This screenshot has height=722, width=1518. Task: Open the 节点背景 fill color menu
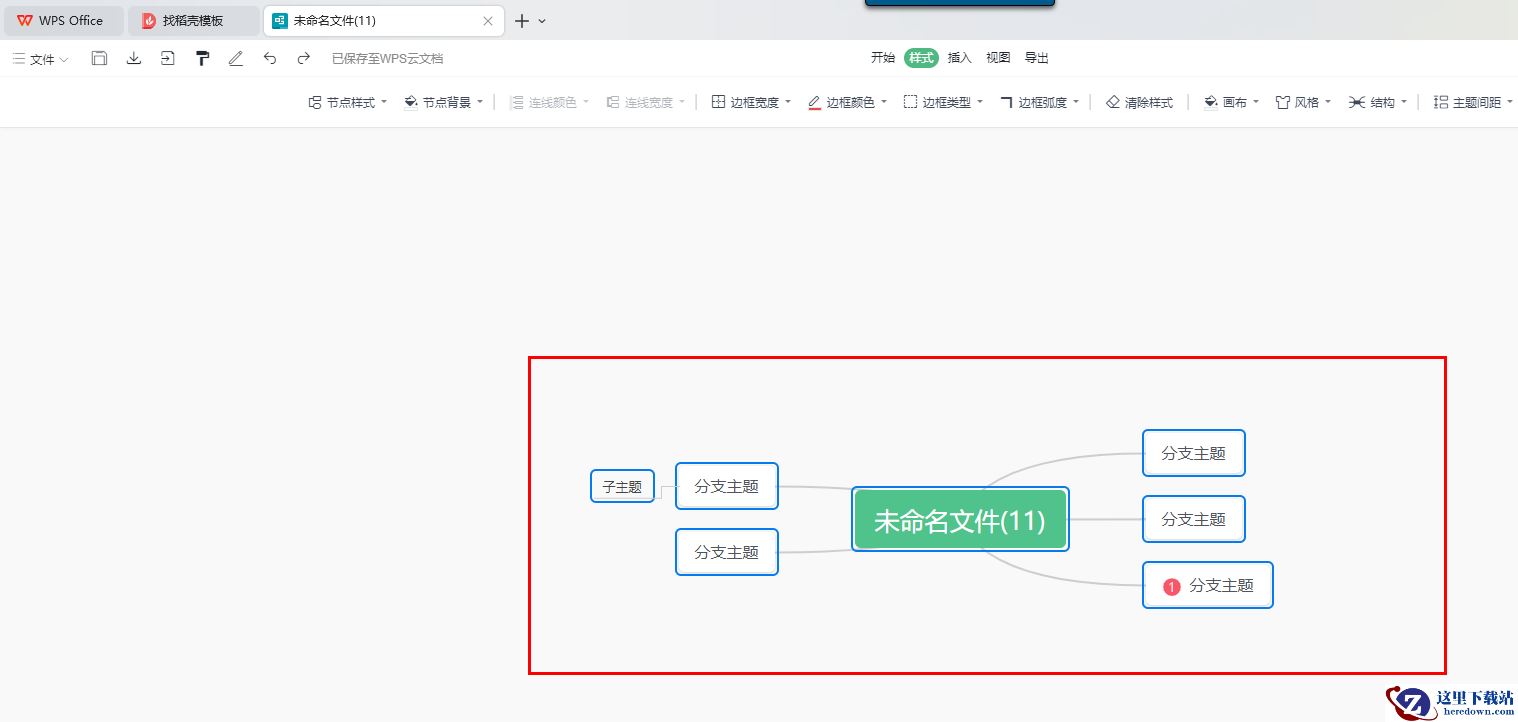444,102
